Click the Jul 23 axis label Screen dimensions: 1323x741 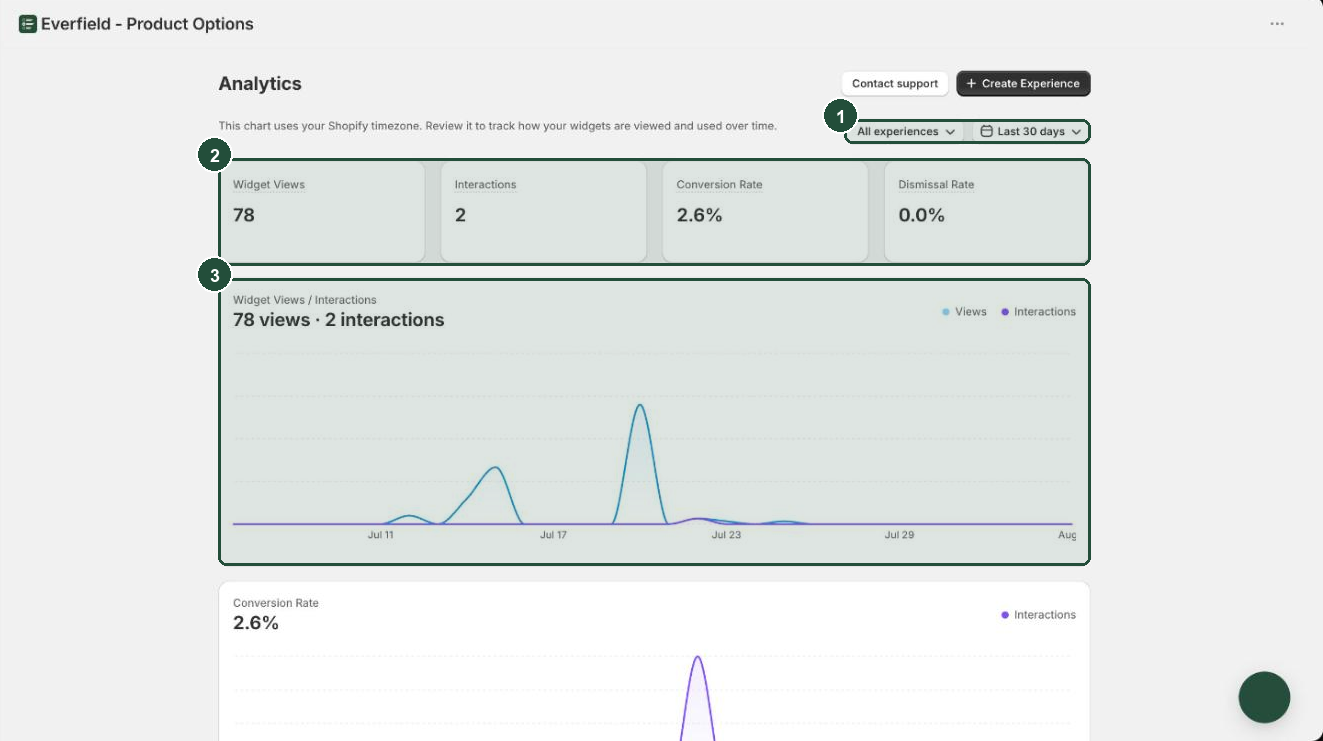(x=726, y=535)
